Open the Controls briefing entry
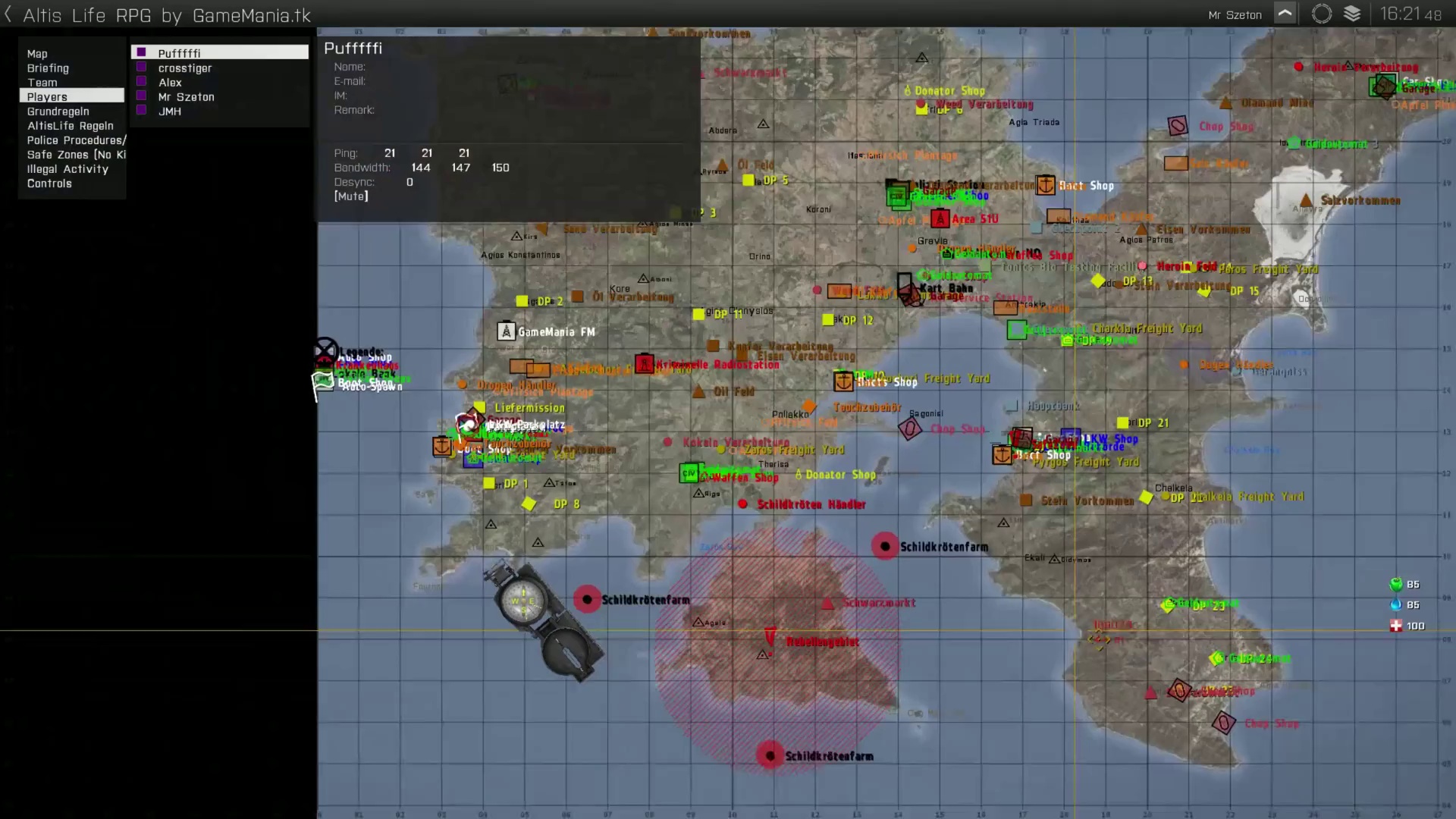The image size is (1456, 819). 49,184
